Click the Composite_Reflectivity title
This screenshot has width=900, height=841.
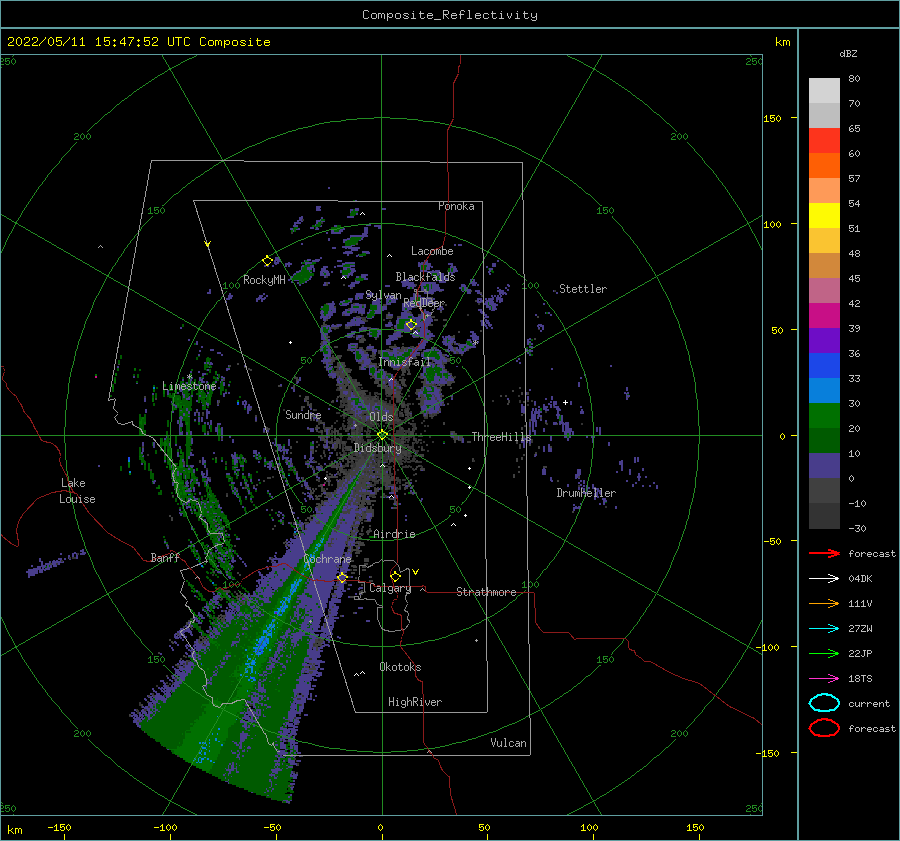450,15
